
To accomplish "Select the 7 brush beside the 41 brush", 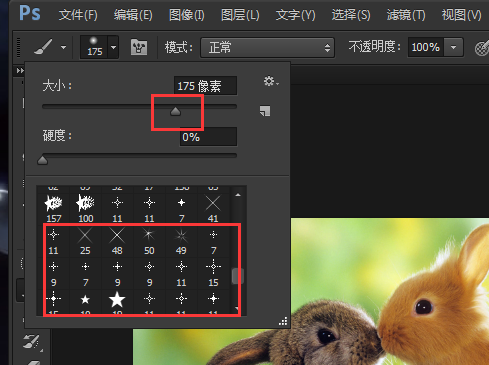I will coord(181,208).
